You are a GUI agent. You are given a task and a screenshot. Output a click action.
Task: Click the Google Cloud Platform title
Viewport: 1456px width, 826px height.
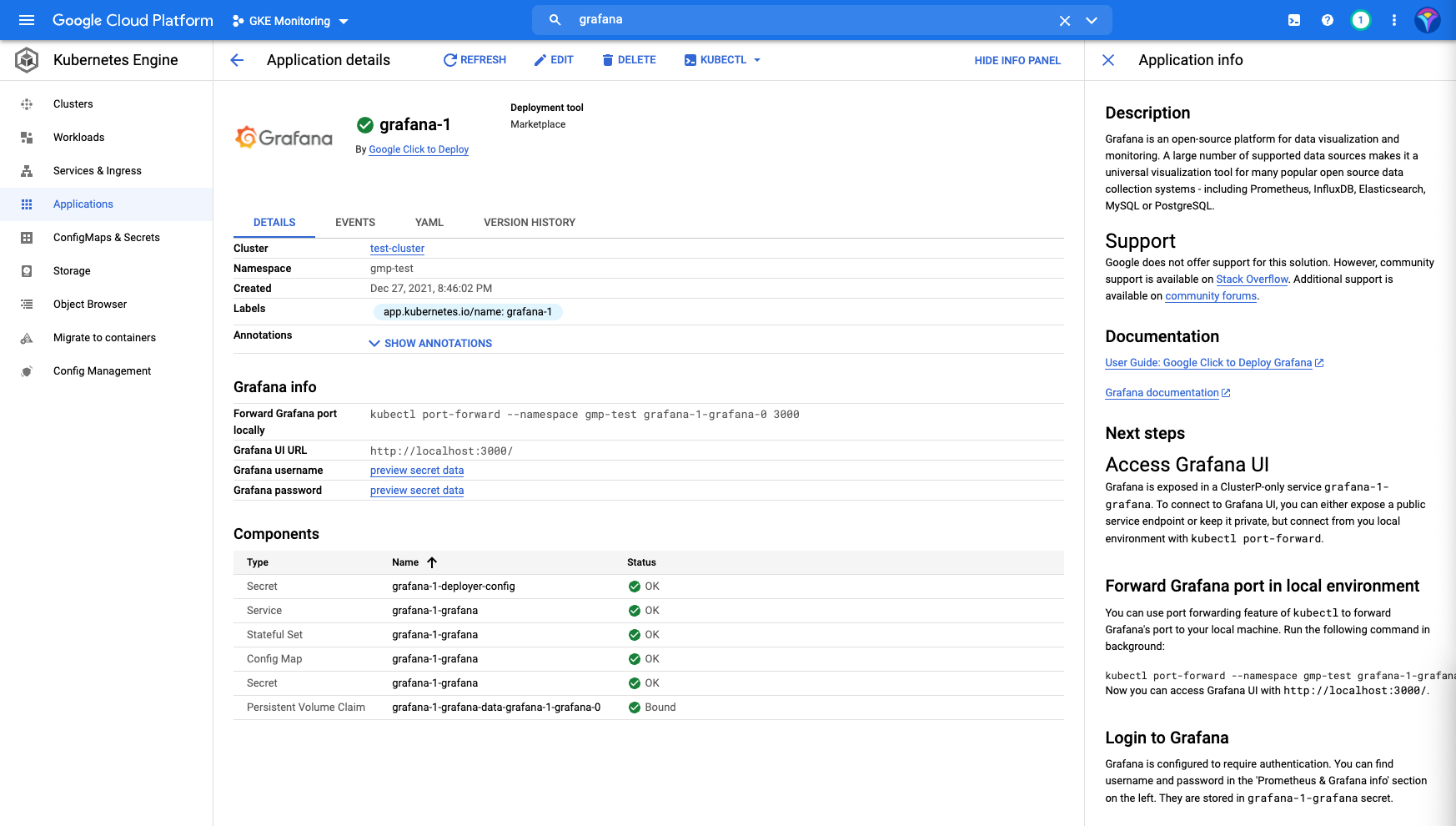pyautogui.click(x=133, y=20)
